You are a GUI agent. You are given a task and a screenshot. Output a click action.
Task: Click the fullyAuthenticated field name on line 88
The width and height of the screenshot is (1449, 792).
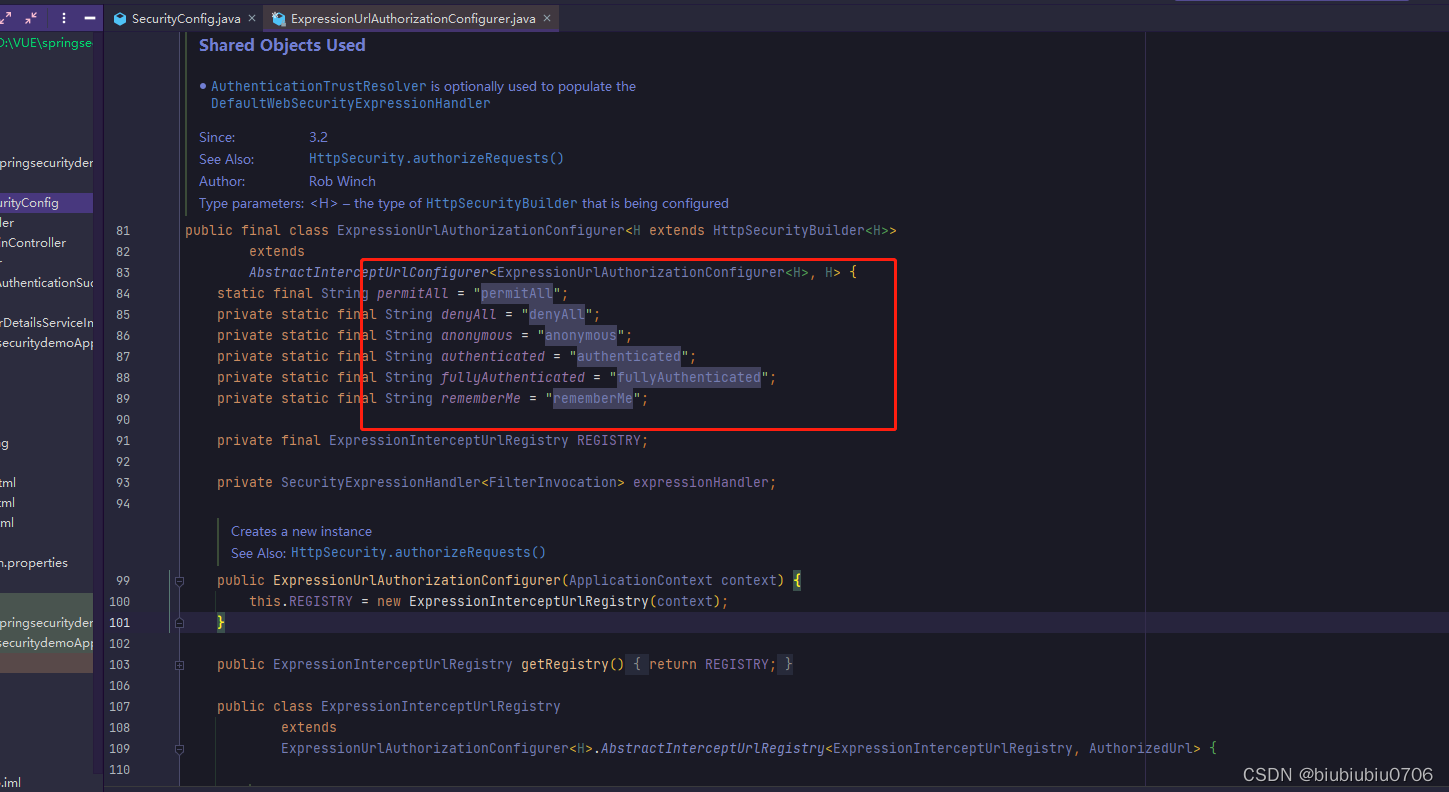click(x=513, y=377)
